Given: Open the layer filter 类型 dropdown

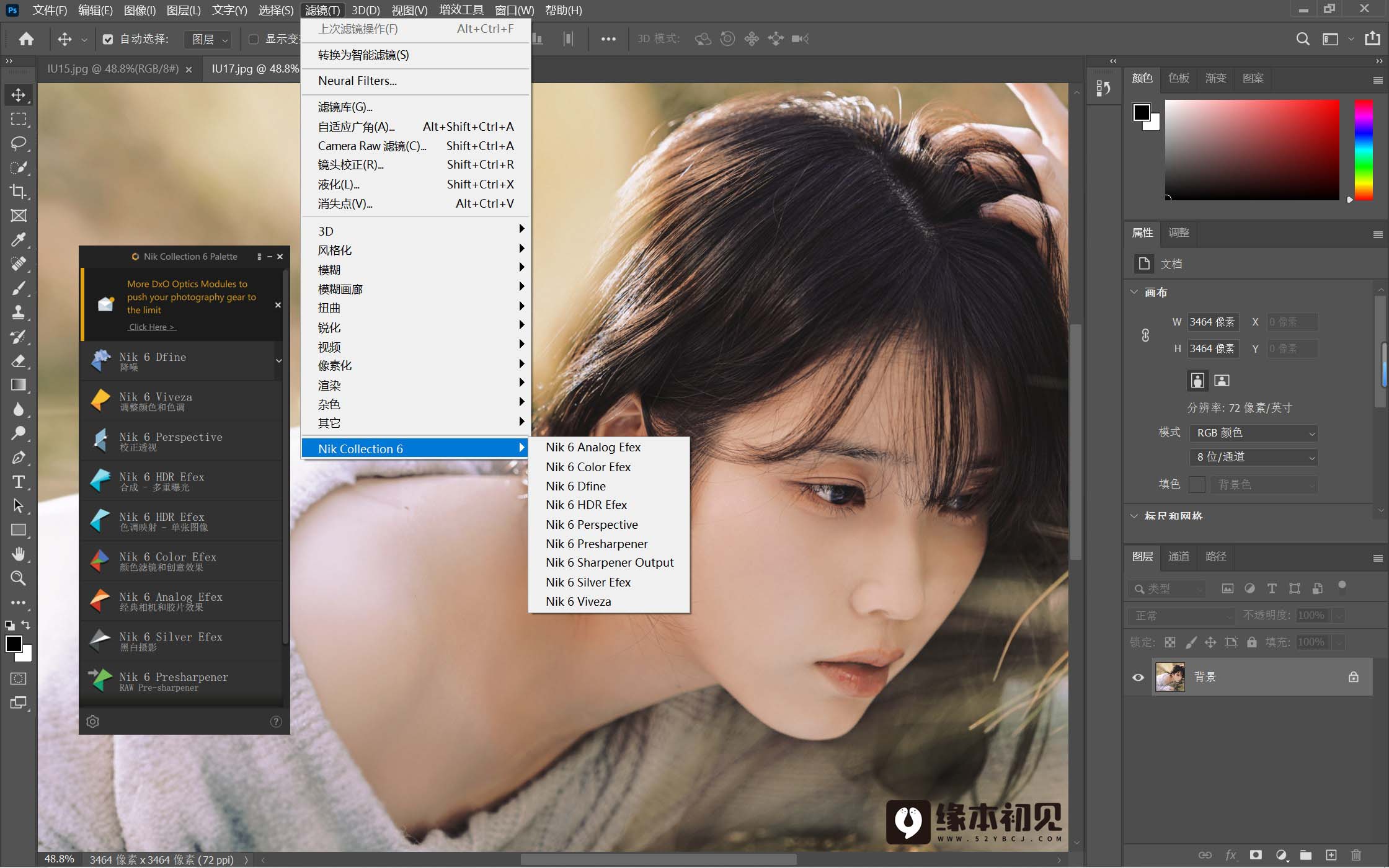Looking at the screenshot, I should coord(1167,588).
